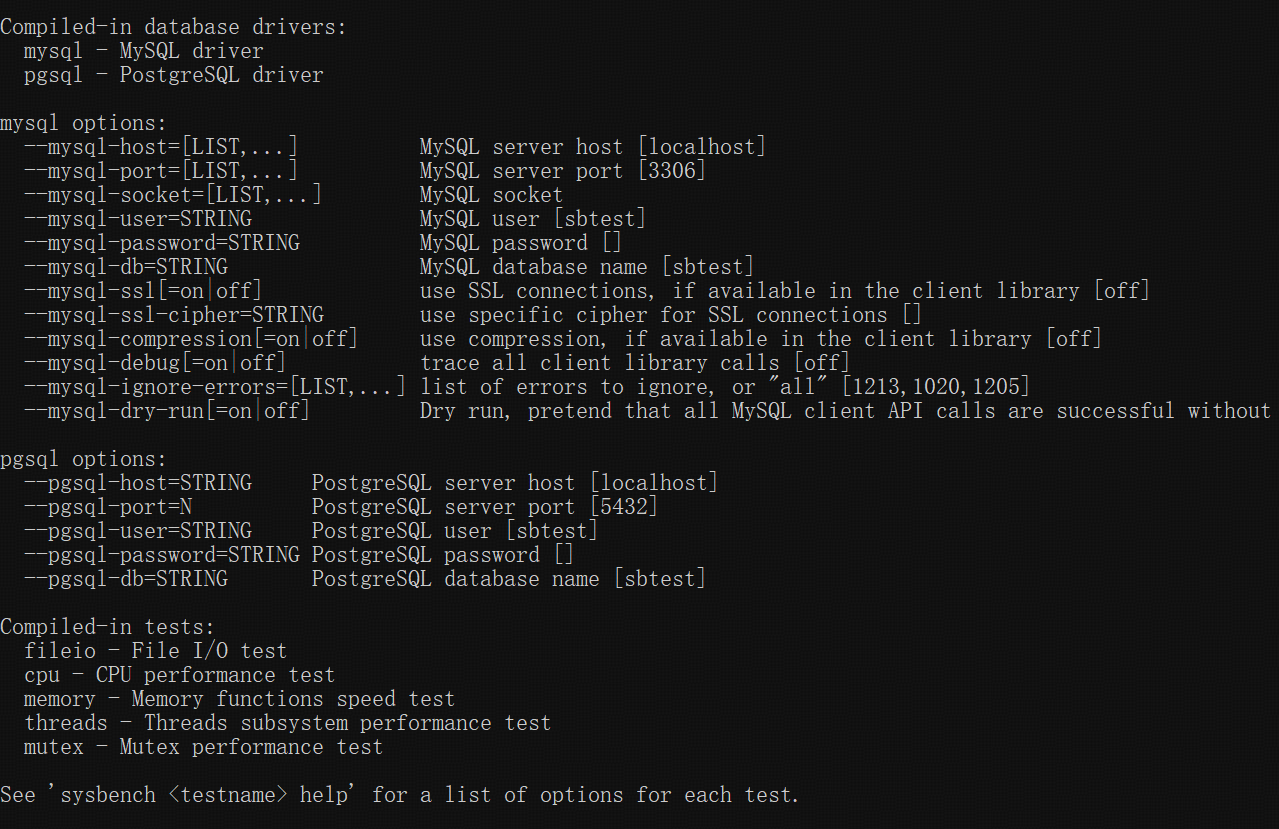Click the '--mysql-socket=[LIST,...]' option

click(x=172, y=196)
